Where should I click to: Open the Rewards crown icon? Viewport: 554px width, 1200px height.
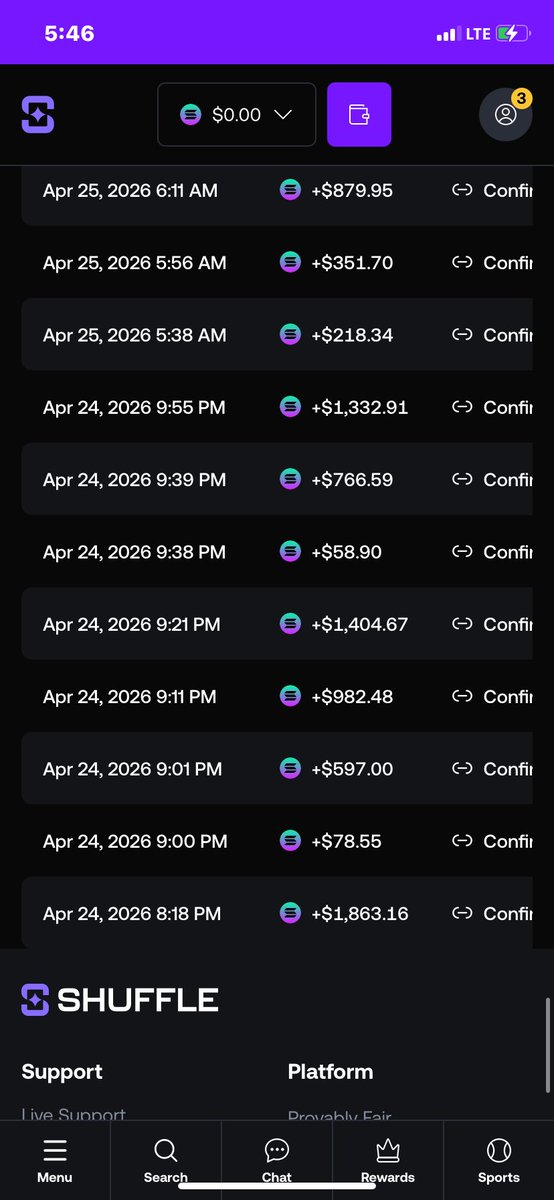tap(388, 1150)
